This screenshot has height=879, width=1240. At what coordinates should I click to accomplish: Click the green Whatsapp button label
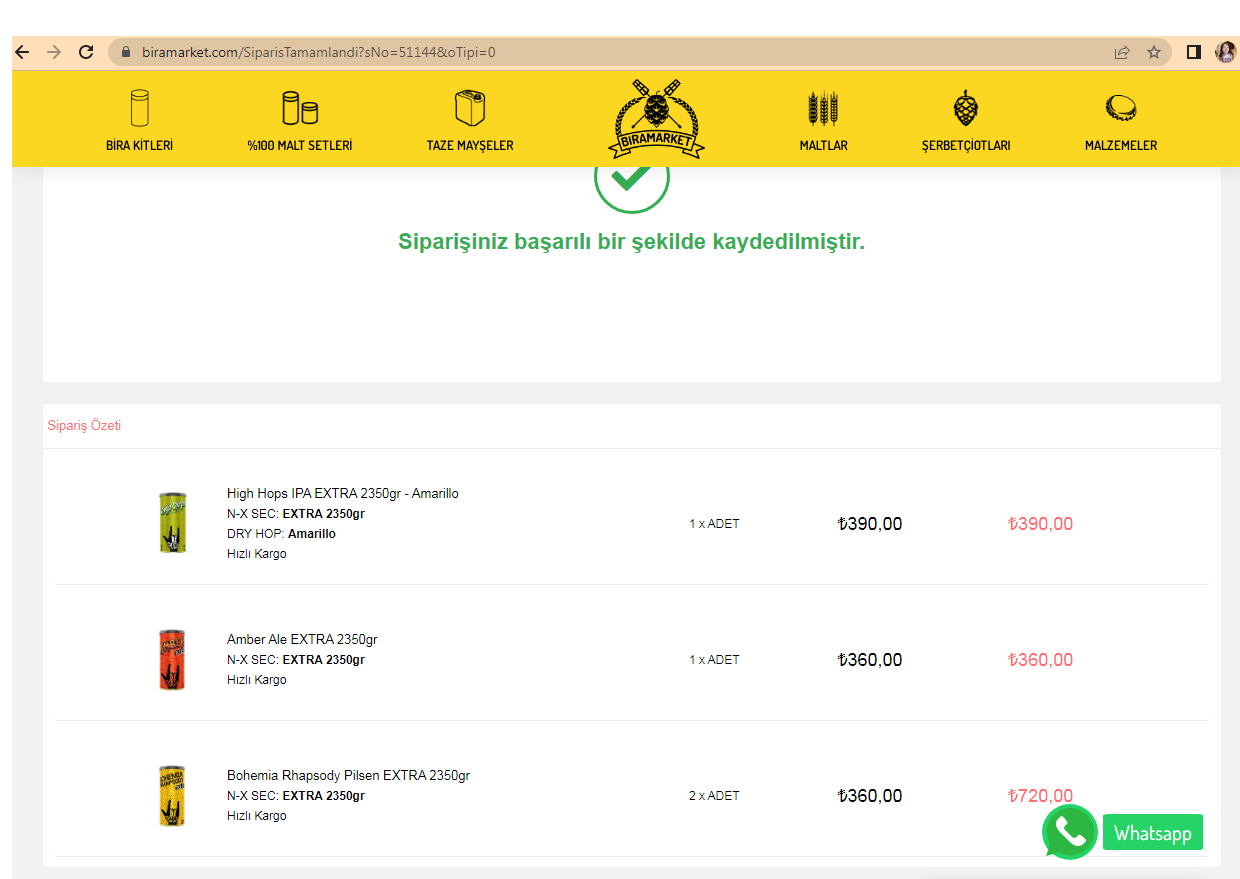[x=1153, y=833]
